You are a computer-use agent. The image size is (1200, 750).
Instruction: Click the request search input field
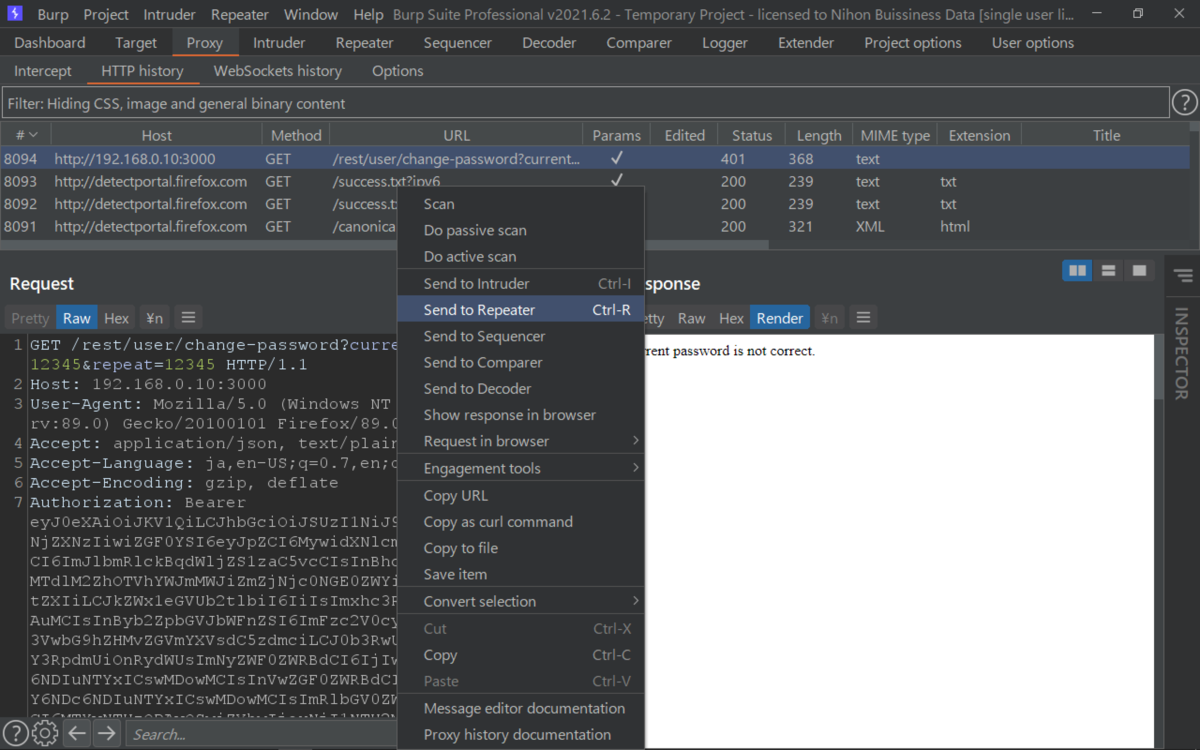(x=262, y=734)
